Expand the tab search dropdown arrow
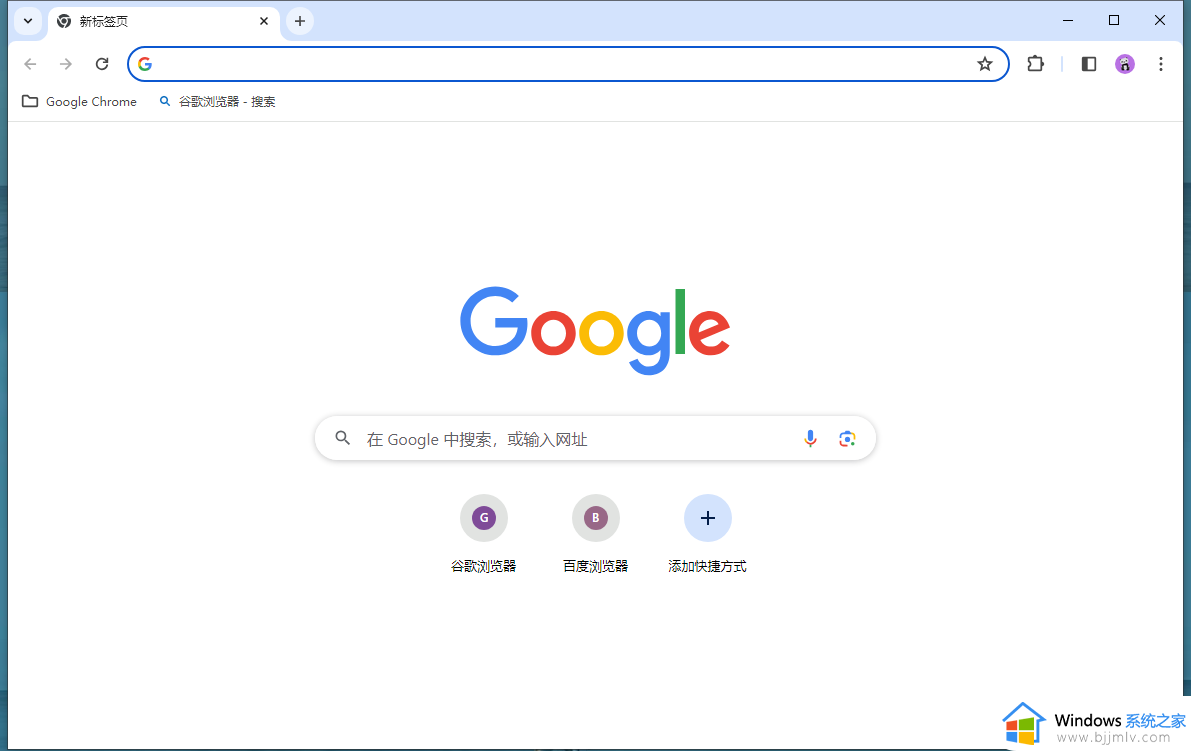 [28, 21]
